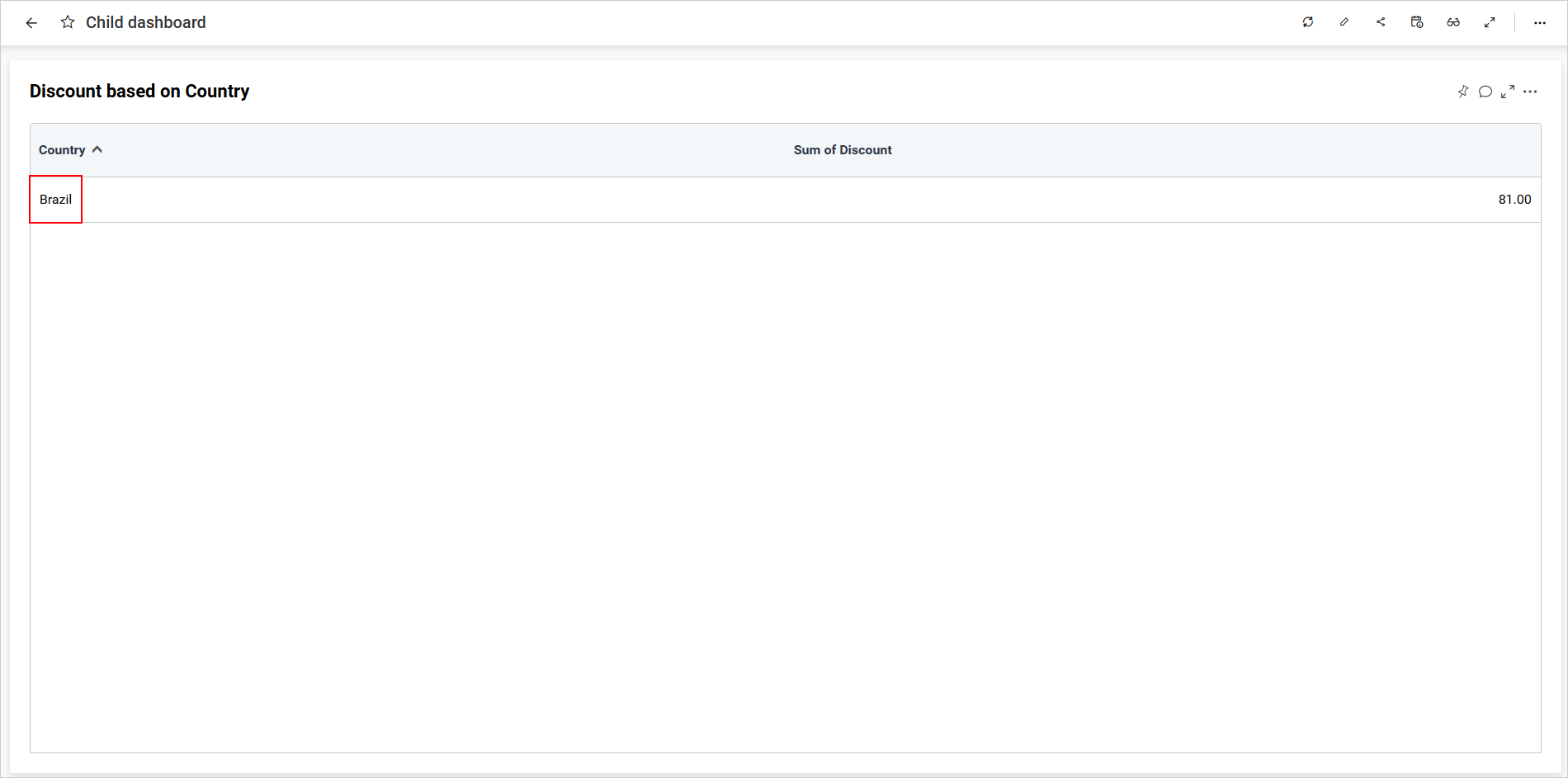Enter fullscreen for the dashboard
Image resolution: width=1568 pixels, height=778 pixels.
coord(1490,22)
